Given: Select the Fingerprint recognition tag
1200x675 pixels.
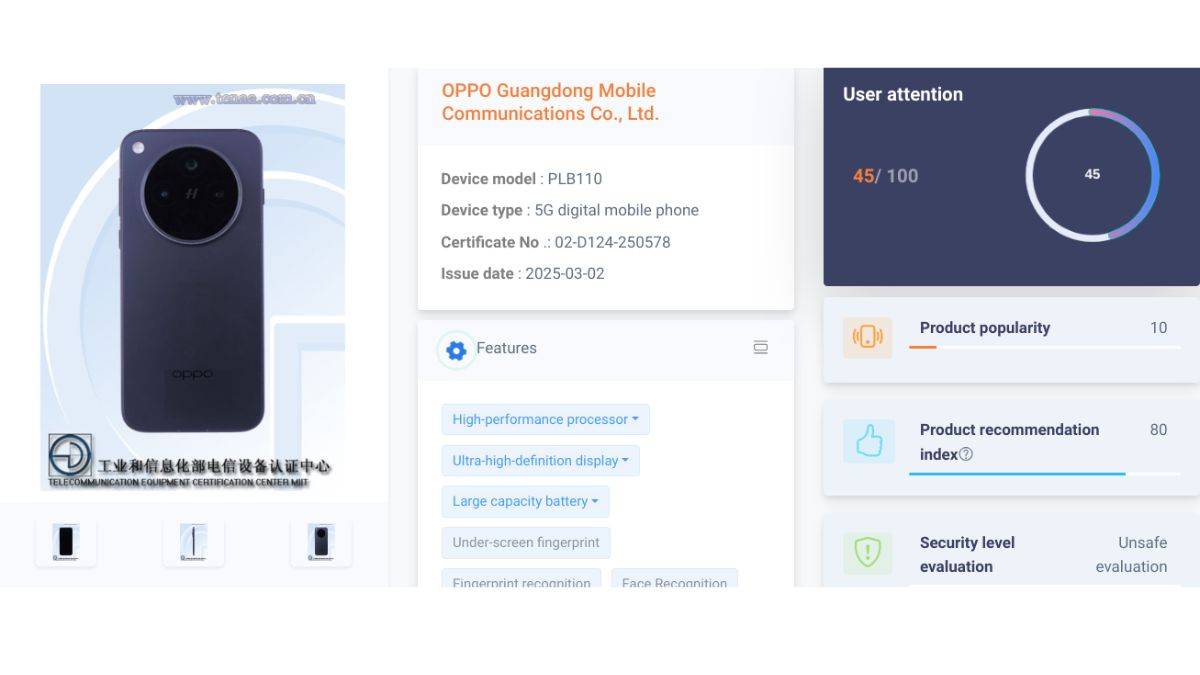Looking at the screenshot, I should (521, 580).
